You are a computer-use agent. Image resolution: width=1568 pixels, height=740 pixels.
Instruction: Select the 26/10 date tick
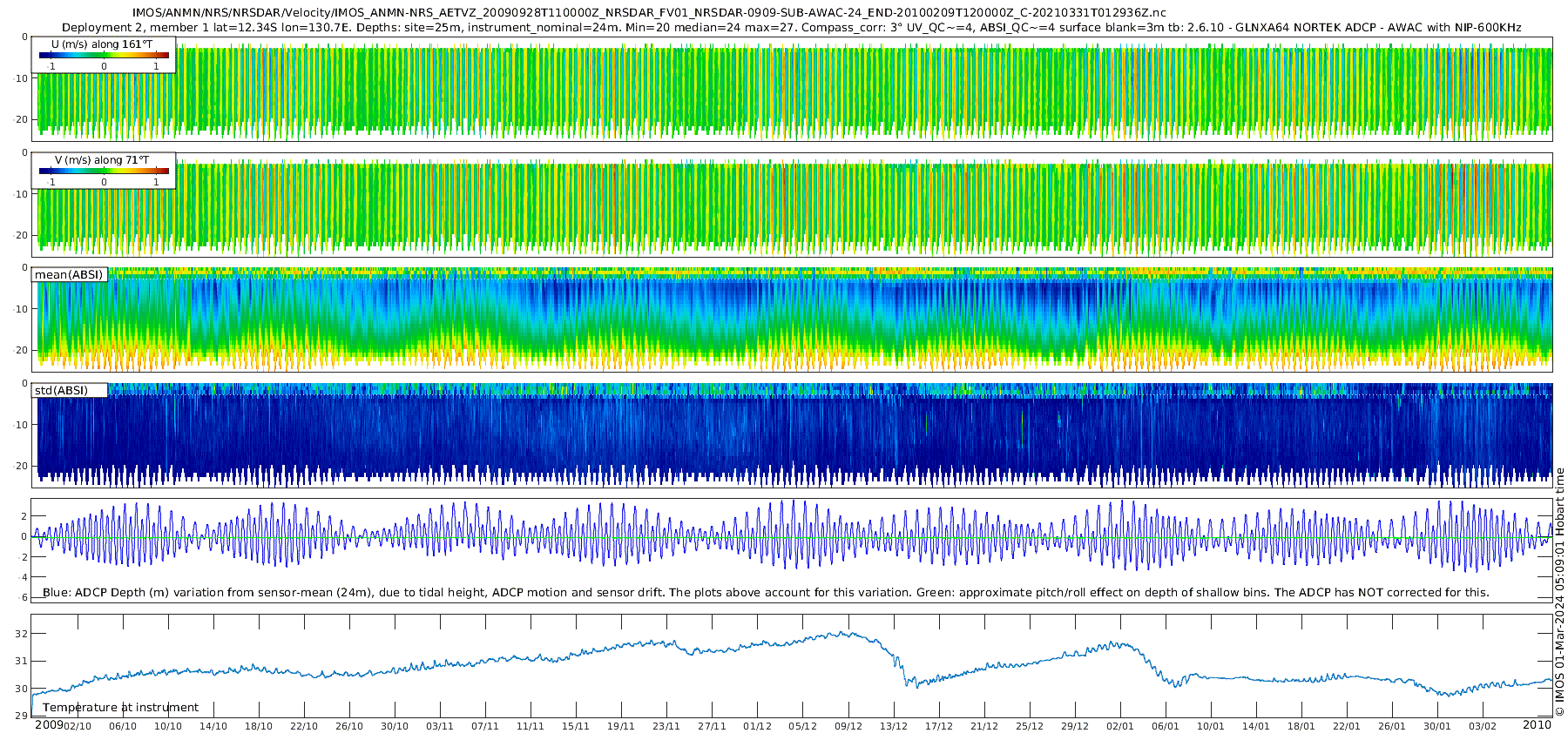tap(349, 726)
